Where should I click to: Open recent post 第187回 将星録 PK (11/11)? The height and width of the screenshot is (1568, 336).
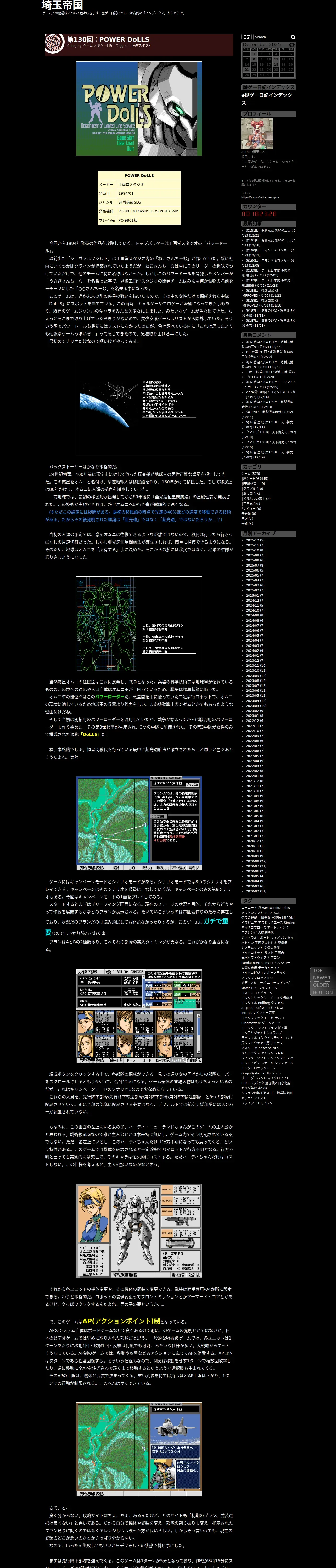coord(268,313)
